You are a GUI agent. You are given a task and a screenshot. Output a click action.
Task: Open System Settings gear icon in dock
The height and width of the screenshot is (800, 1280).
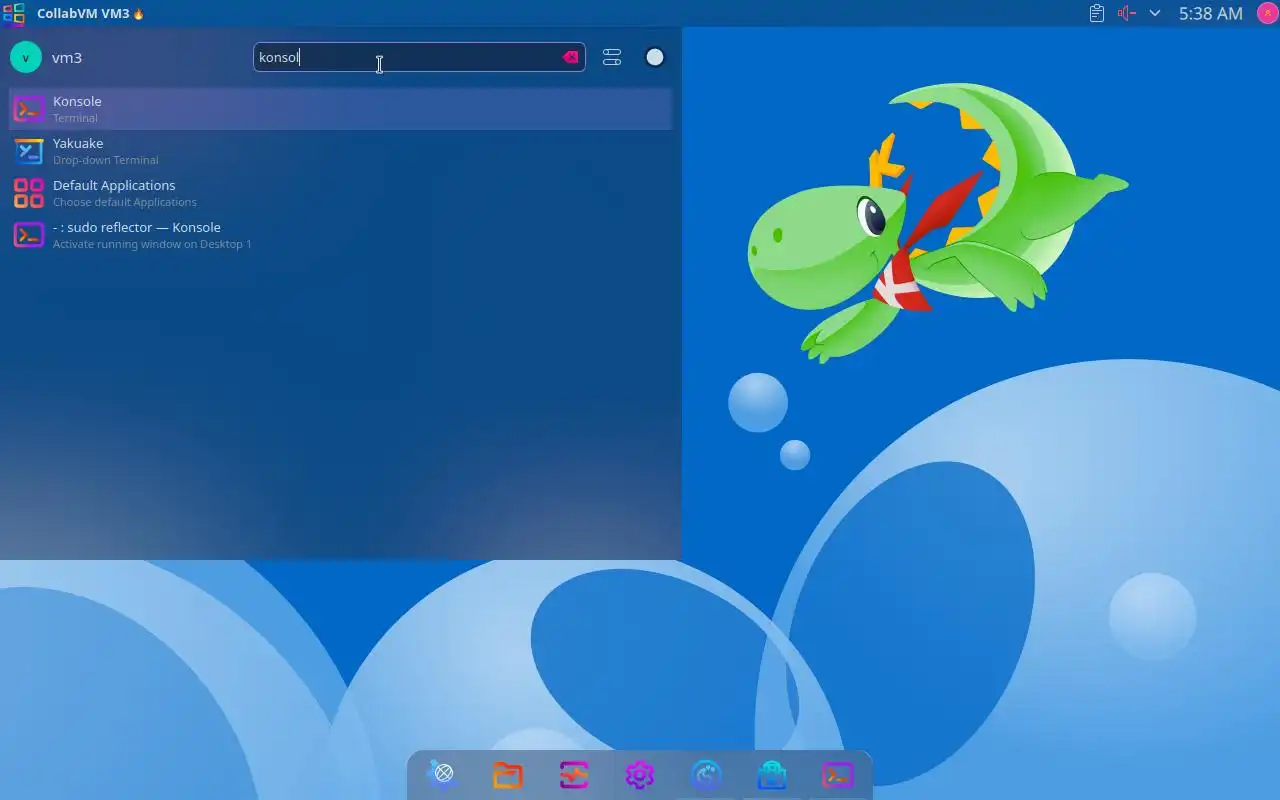(640, 774)
